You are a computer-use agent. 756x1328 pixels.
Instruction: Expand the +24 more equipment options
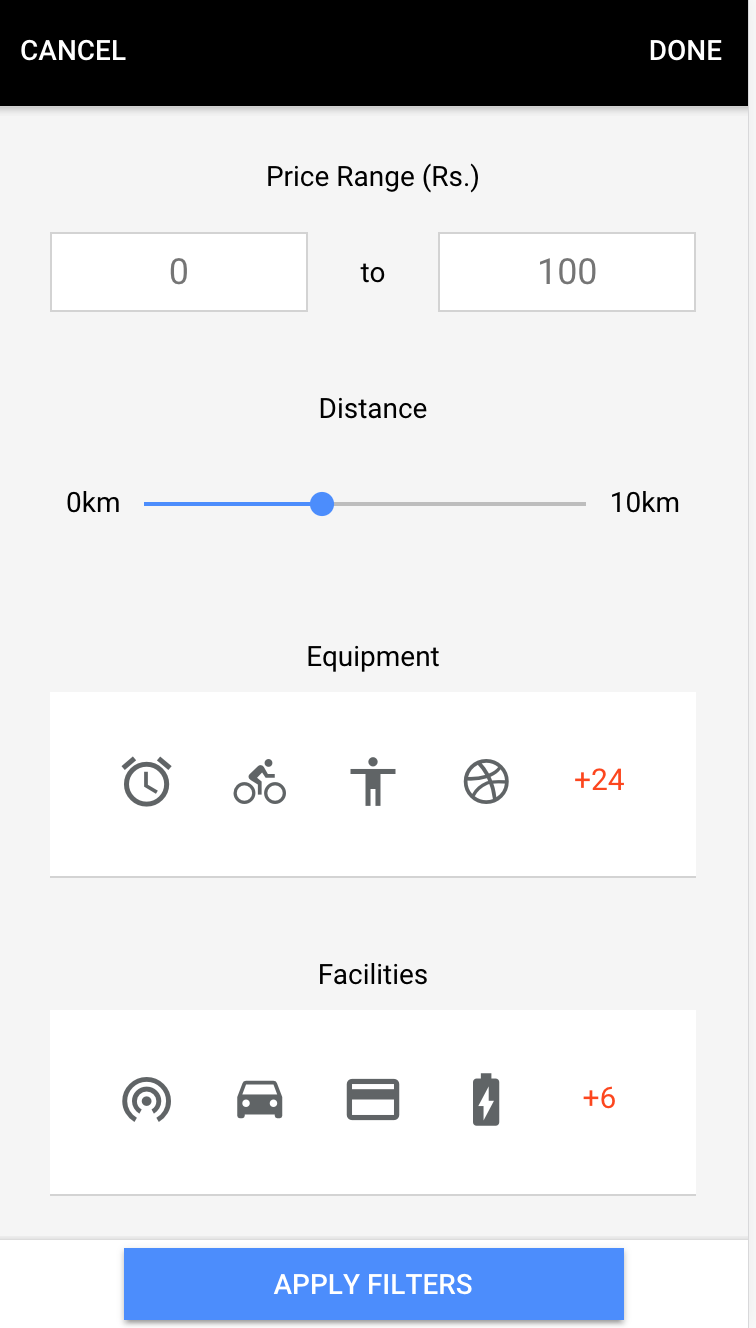click(x=599, y=780)
